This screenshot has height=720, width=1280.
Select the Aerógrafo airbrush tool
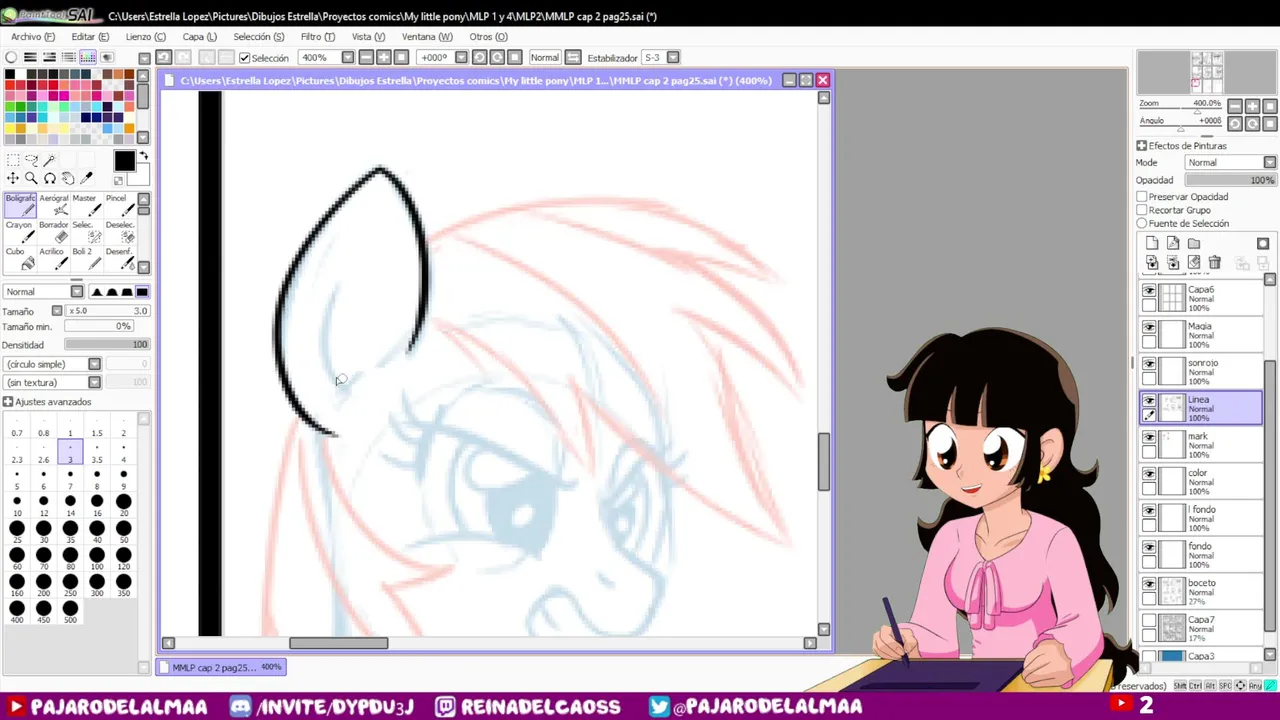click(53, 205)
